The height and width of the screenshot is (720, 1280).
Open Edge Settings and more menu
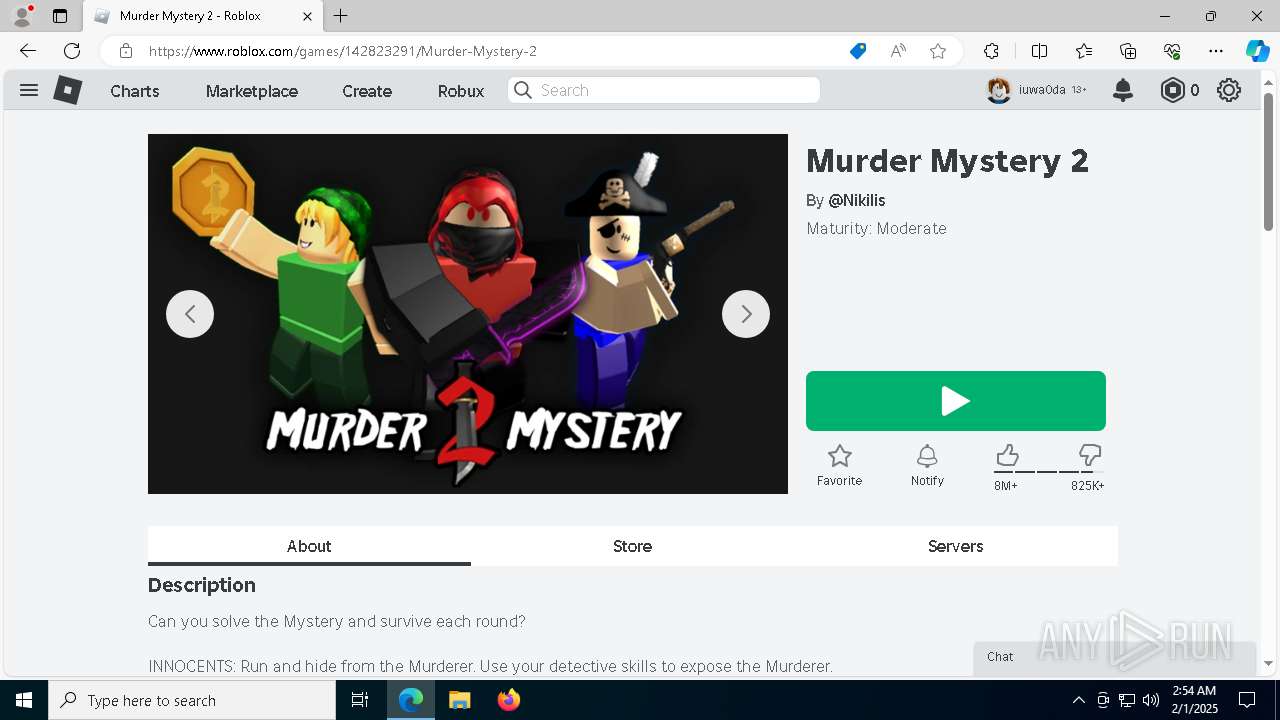[x=1216, y=51]
